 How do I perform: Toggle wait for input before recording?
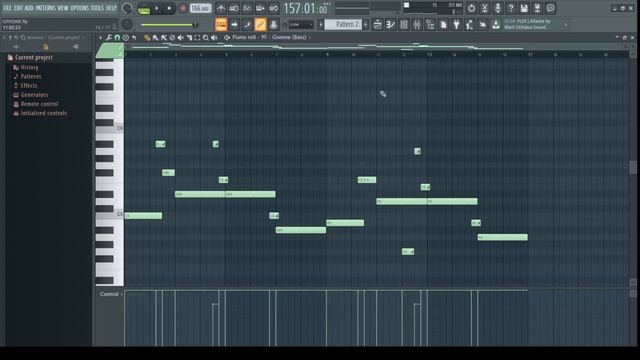[x=234, y=8]
